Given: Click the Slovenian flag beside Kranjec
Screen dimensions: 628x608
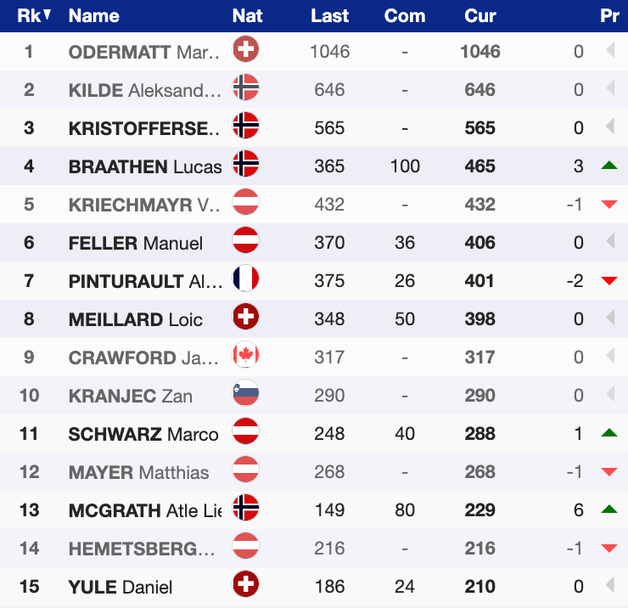Looking at the screenshot, I should tap(245, 395).
